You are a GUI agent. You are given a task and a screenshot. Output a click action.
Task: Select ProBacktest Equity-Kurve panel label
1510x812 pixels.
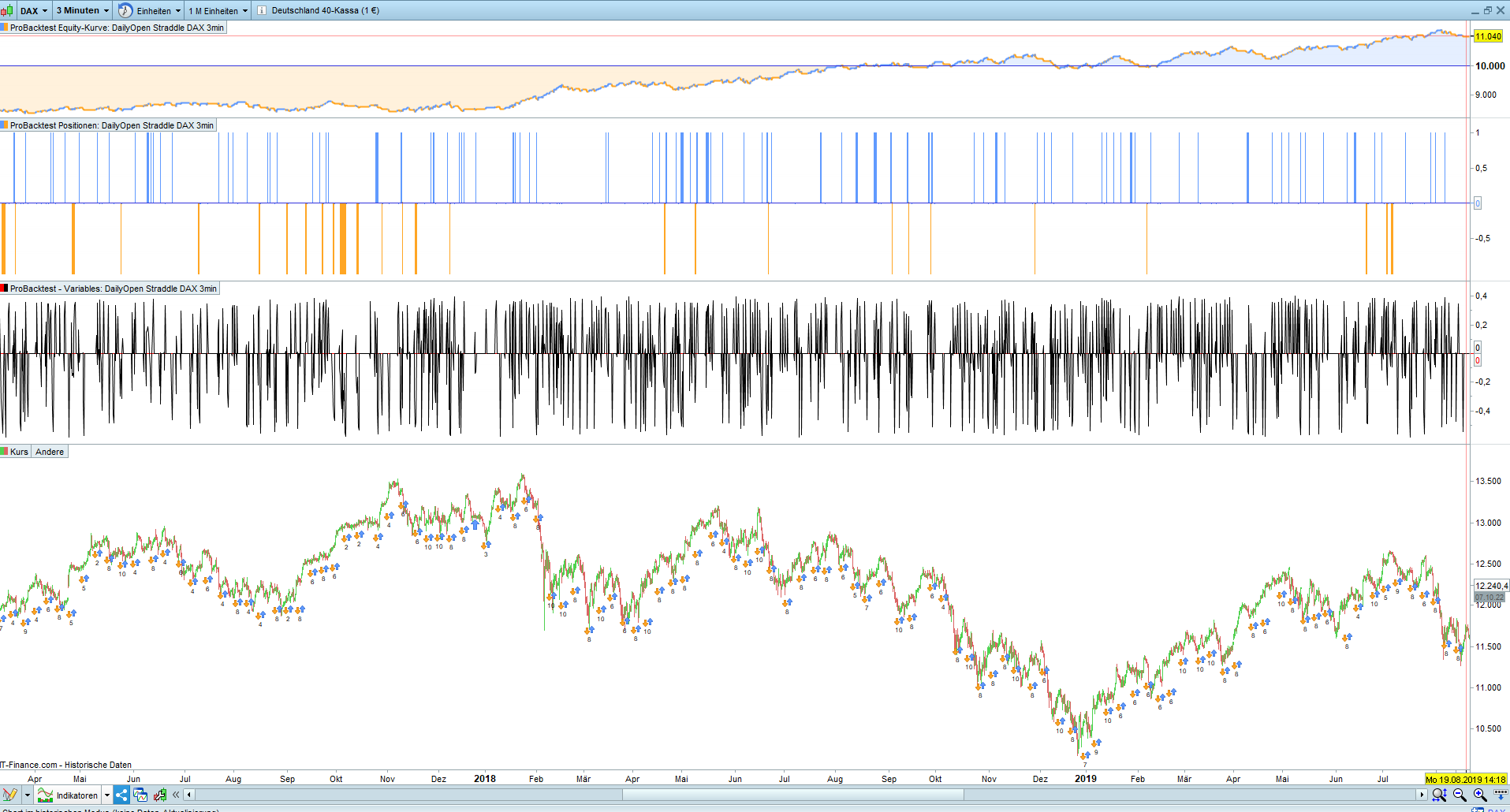coord(117,28)
